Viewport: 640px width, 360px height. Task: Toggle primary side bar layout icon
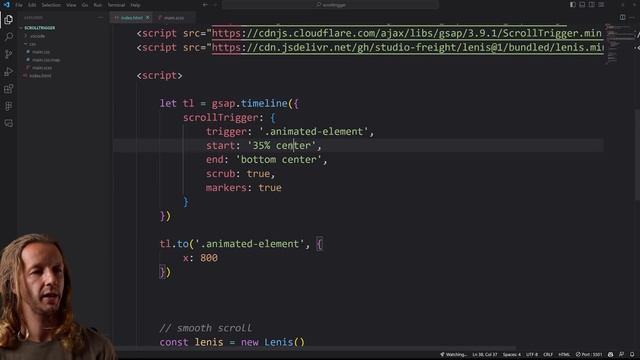pyautogui.click(x=573, y=5)
